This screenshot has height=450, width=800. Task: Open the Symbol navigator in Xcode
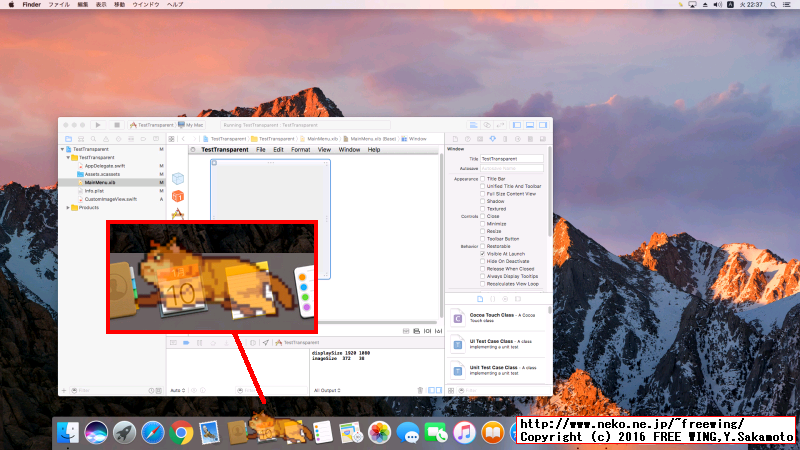[x=81, y=139]
